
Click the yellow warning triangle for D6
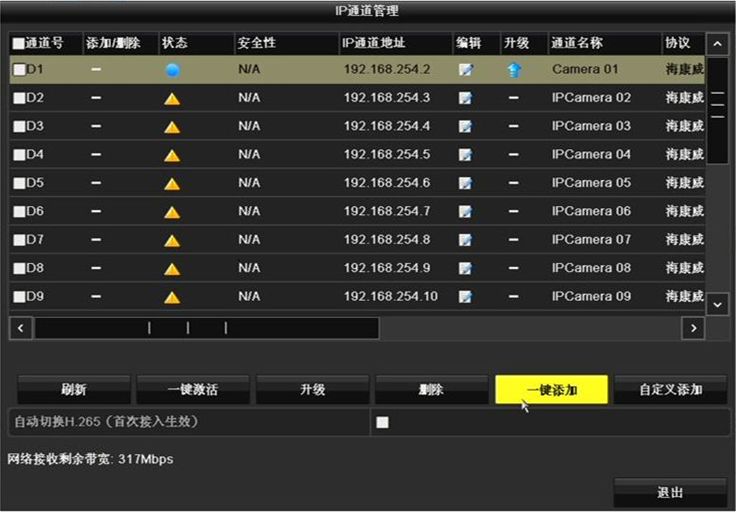[x=172, y=212]
